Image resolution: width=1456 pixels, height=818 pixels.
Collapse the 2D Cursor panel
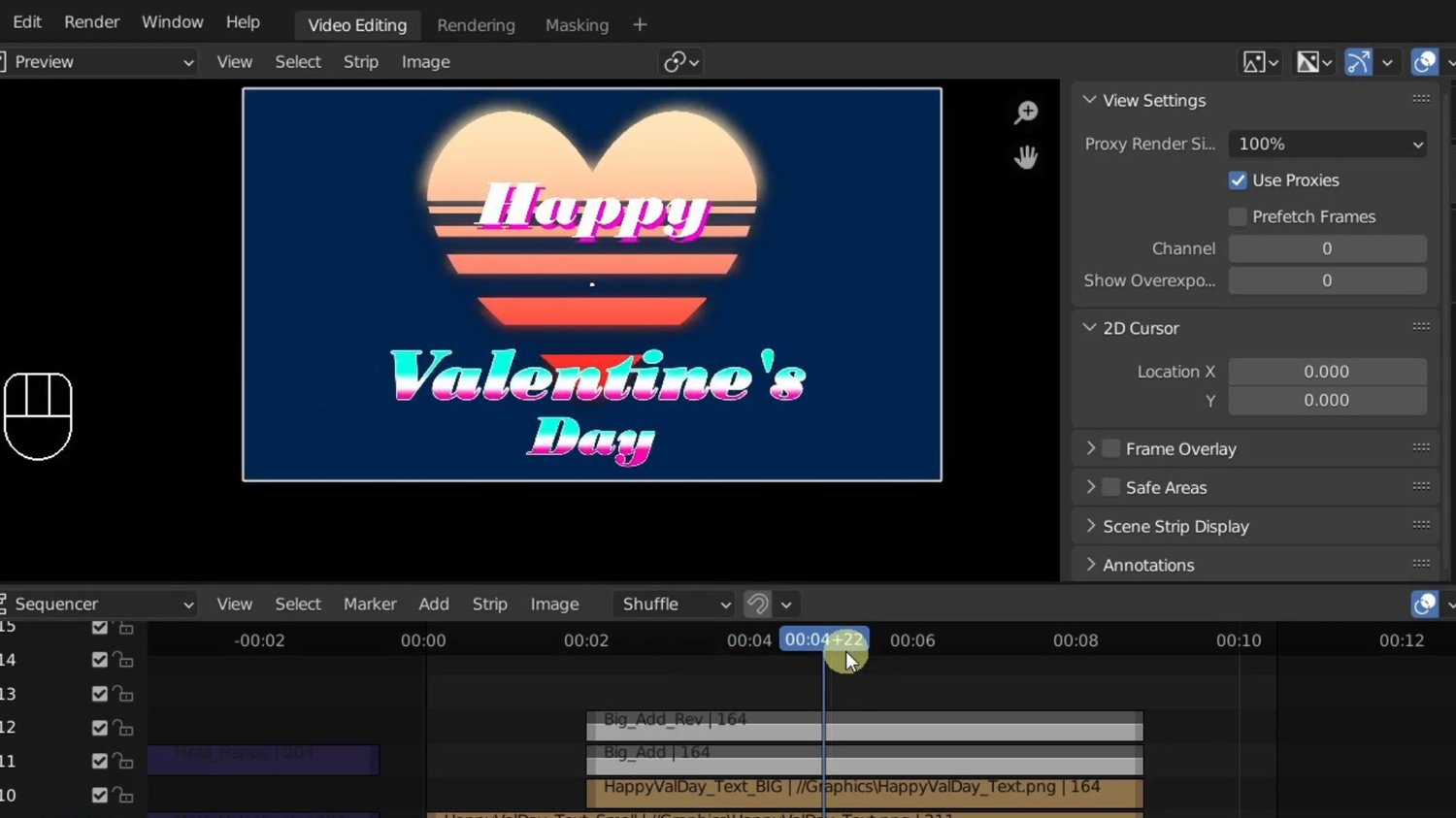[x=1090, y=328]
